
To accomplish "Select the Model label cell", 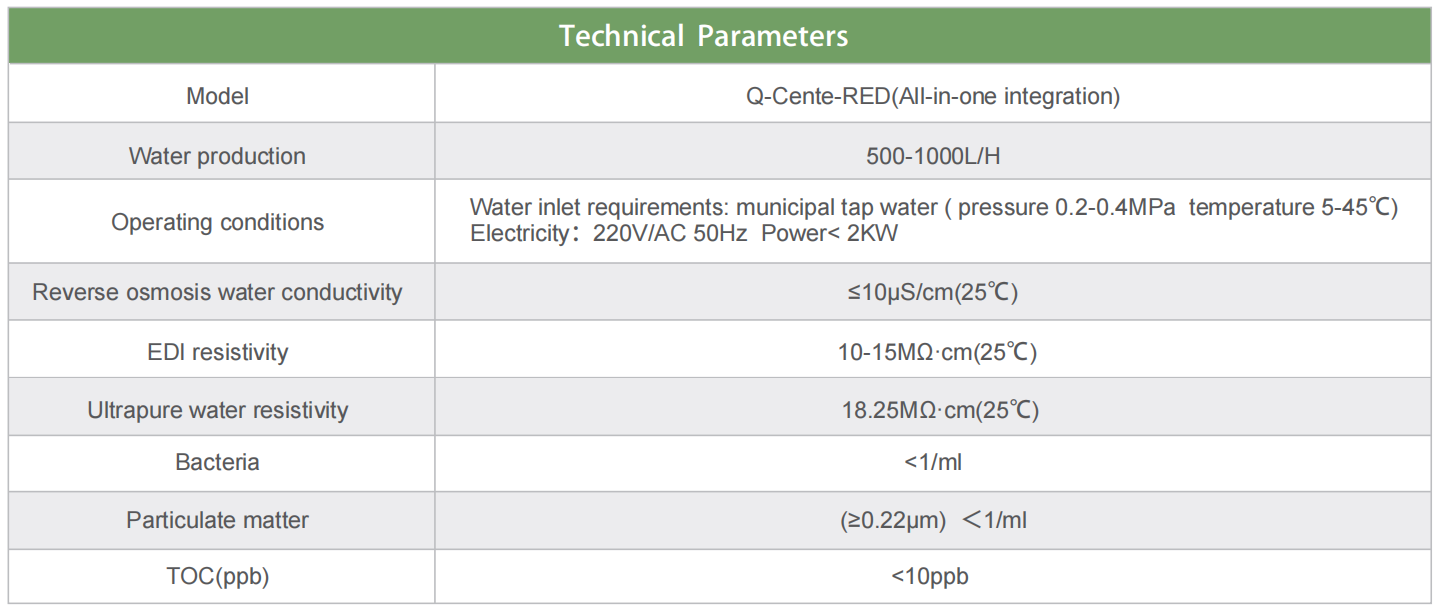I will [x=218, y=96].
